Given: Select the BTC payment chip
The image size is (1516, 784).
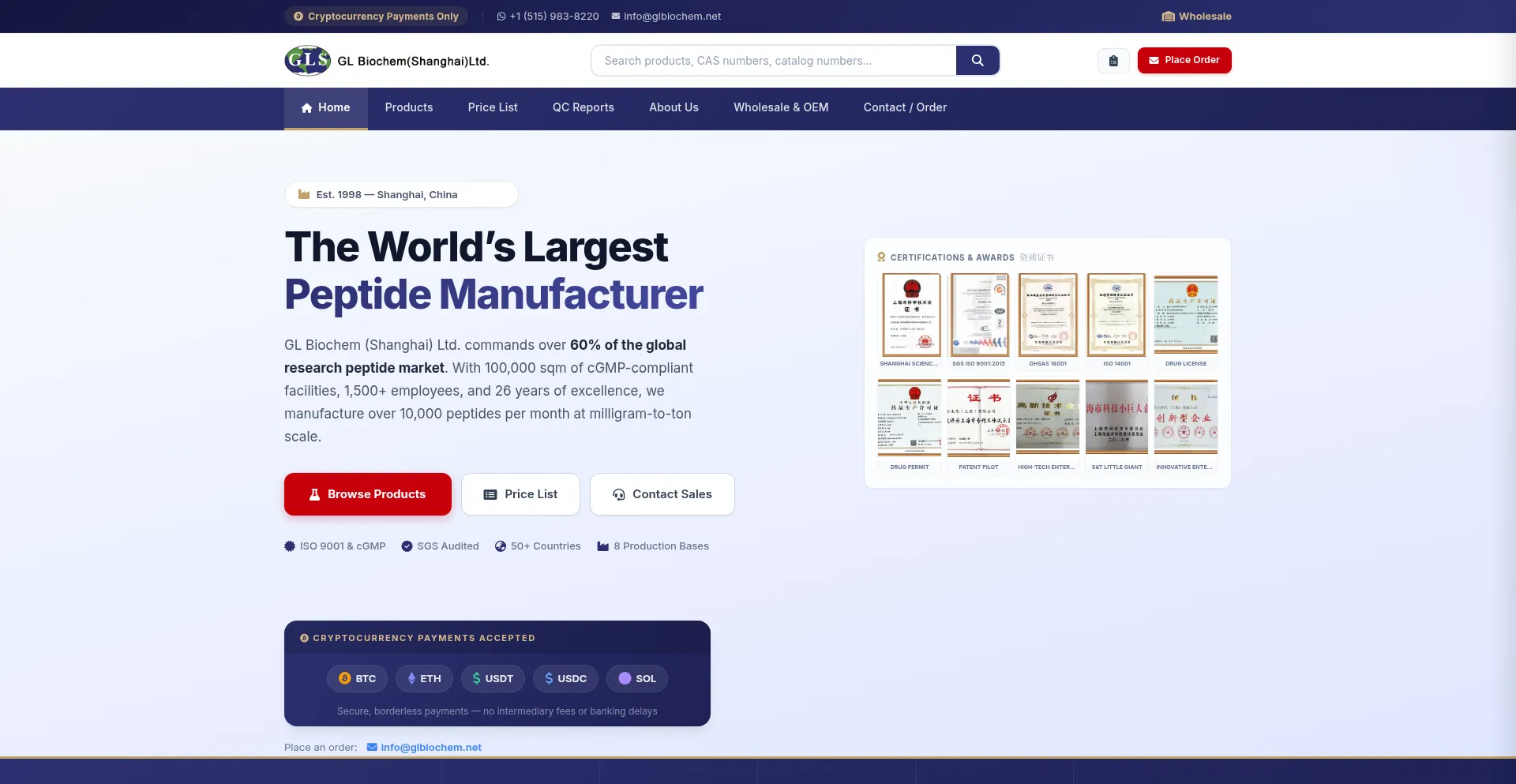Looking at the screenshot, I should [x=357, y=678].
